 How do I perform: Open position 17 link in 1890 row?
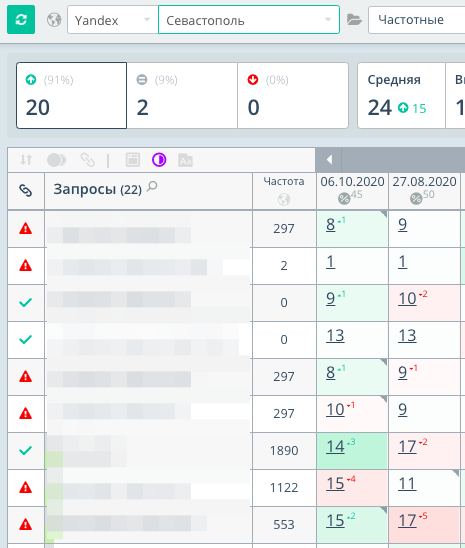point(407,447)
